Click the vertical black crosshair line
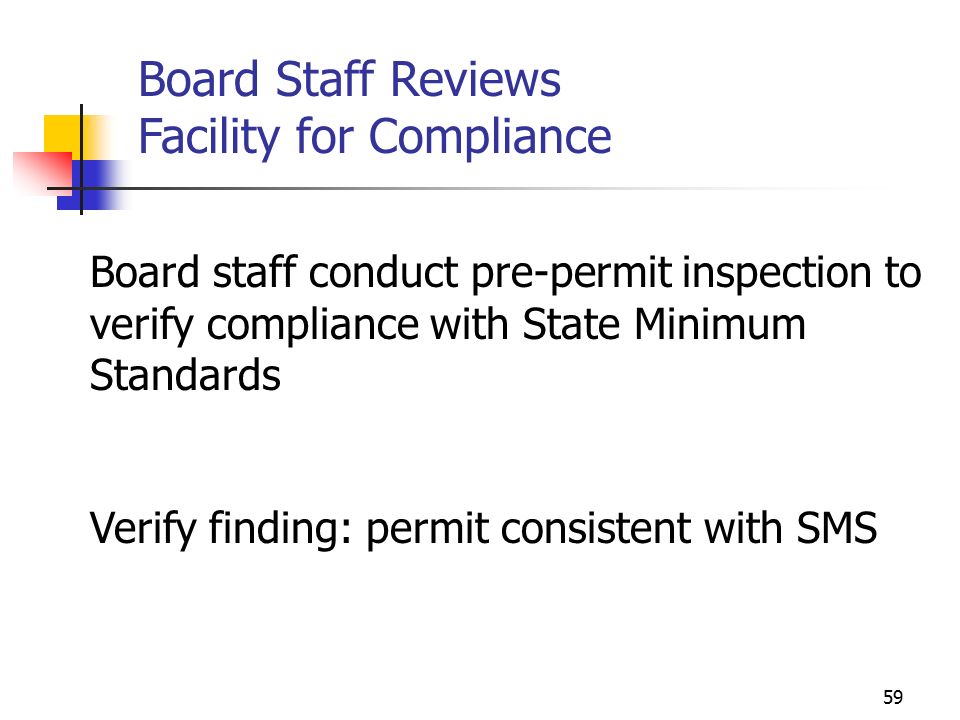Image resolution: width=960 pixels, height=720 pixels. pyautogui.click(x=81, y=159)
